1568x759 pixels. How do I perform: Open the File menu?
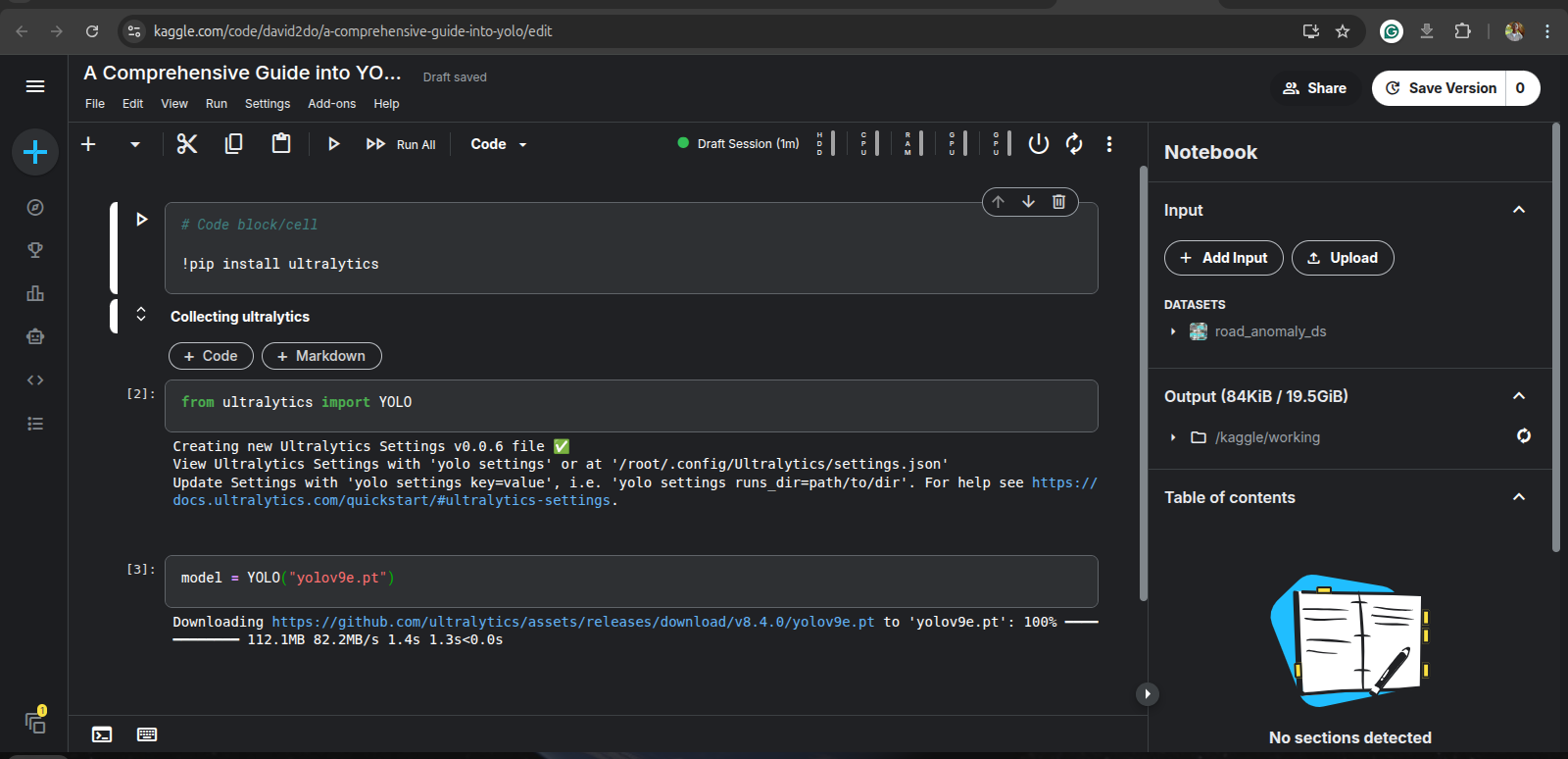coord(95,104)
